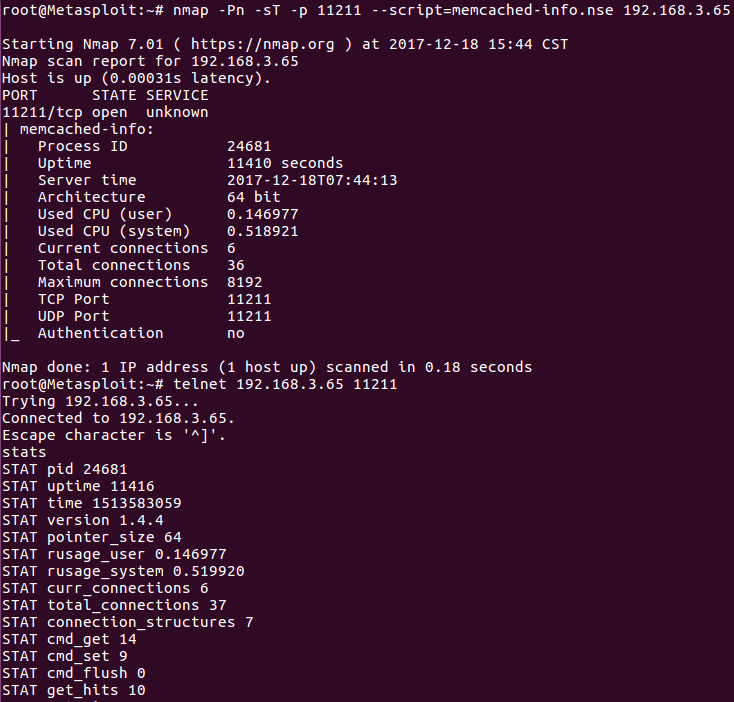This screenshot has height=702, width=734.
Task: Click the STAT time 1513583059 line
Action: click(92, 503)
